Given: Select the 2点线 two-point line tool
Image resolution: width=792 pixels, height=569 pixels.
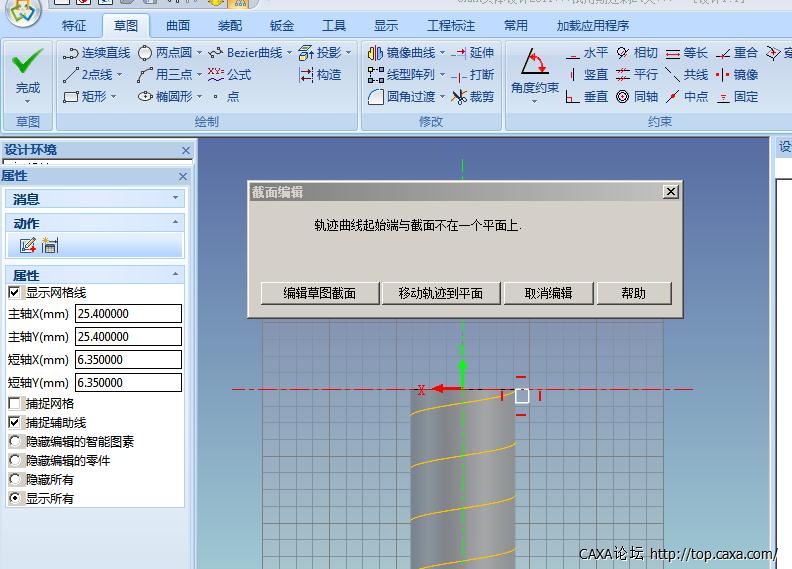Looking at the screenshot, I should coord(88,75).
